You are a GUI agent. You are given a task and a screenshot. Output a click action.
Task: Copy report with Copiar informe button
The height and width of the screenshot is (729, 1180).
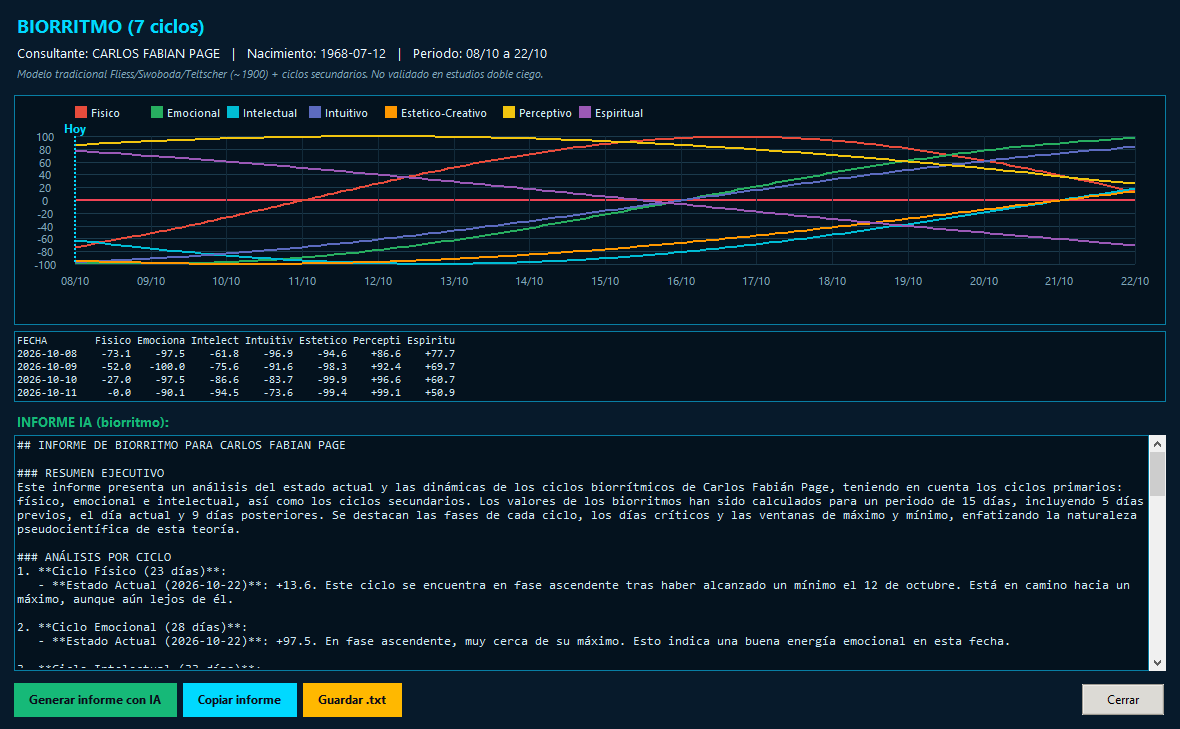point(239,700)
